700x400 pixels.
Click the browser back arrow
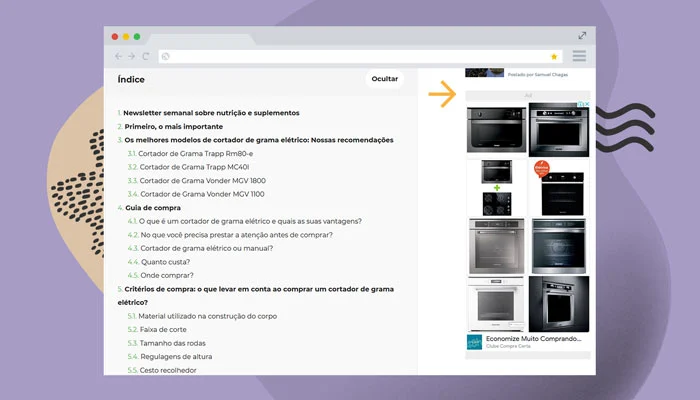click(x=118, y=56)
